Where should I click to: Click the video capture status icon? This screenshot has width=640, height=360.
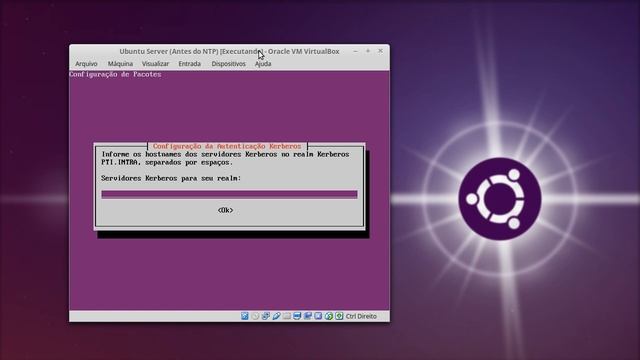tap(308, 316)
